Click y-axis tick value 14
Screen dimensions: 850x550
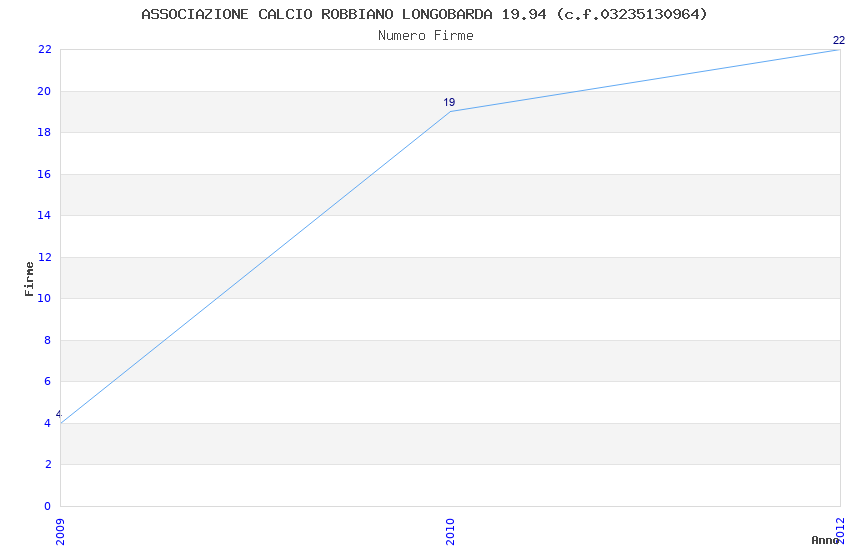coord(44,215)
